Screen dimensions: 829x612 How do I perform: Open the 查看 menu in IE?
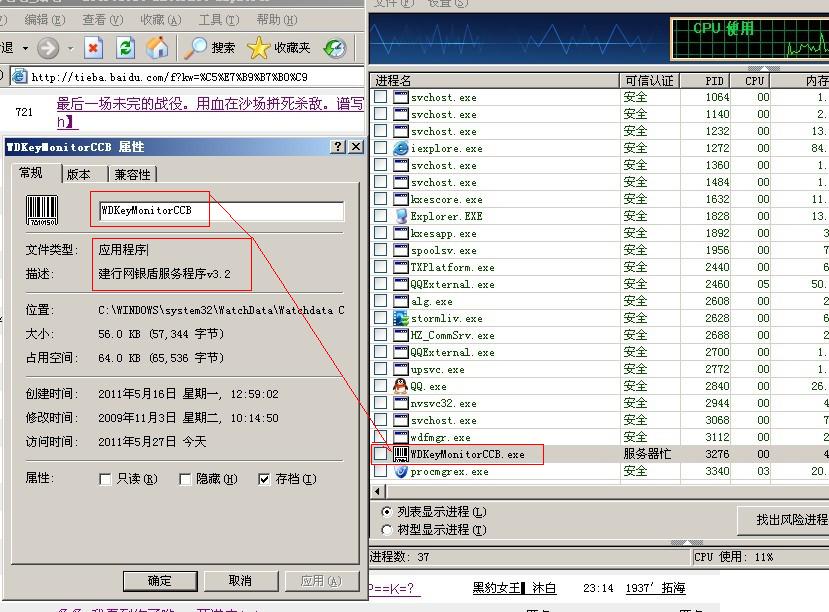tap(103, 20)
